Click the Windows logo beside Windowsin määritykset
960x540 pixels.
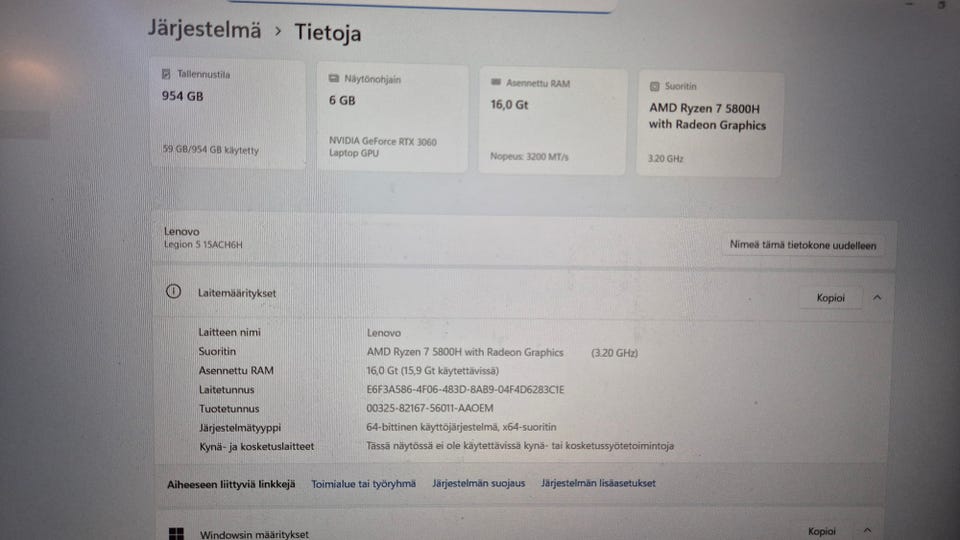click(176, 534)
